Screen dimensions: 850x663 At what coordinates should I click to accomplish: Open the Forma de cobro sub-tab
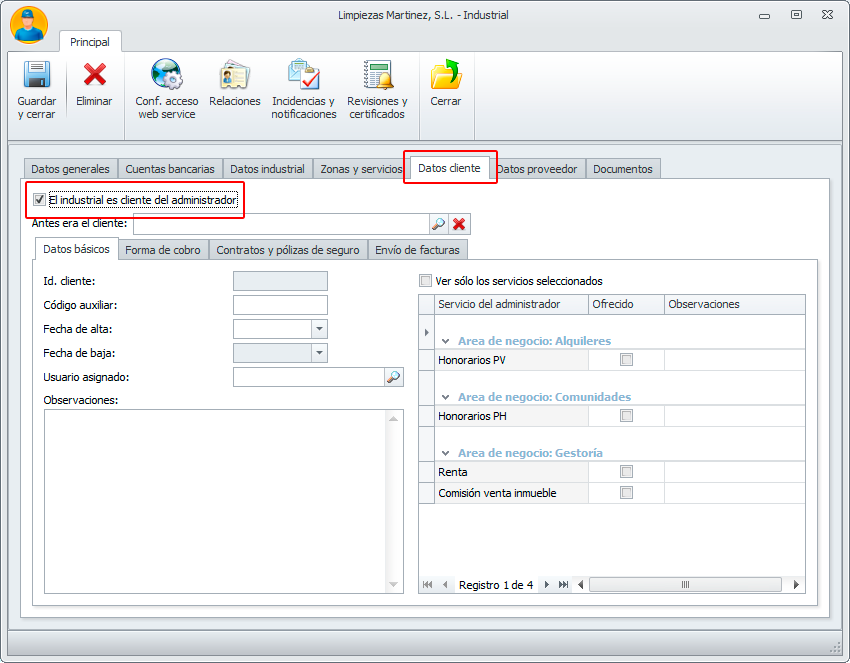[162, 250]
